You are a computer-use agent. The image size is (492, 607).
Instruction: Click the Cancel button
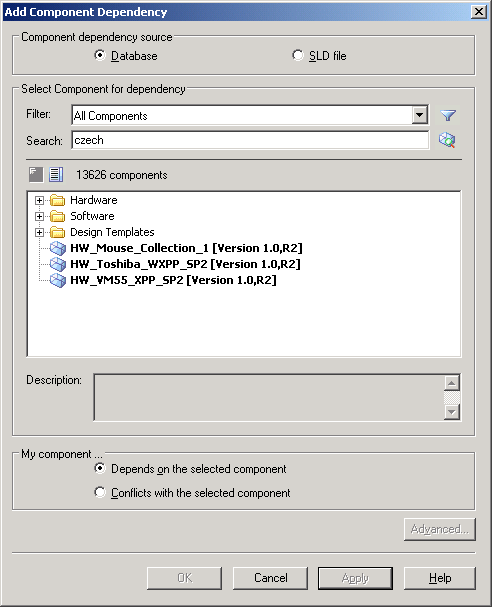tap(270, 578)
